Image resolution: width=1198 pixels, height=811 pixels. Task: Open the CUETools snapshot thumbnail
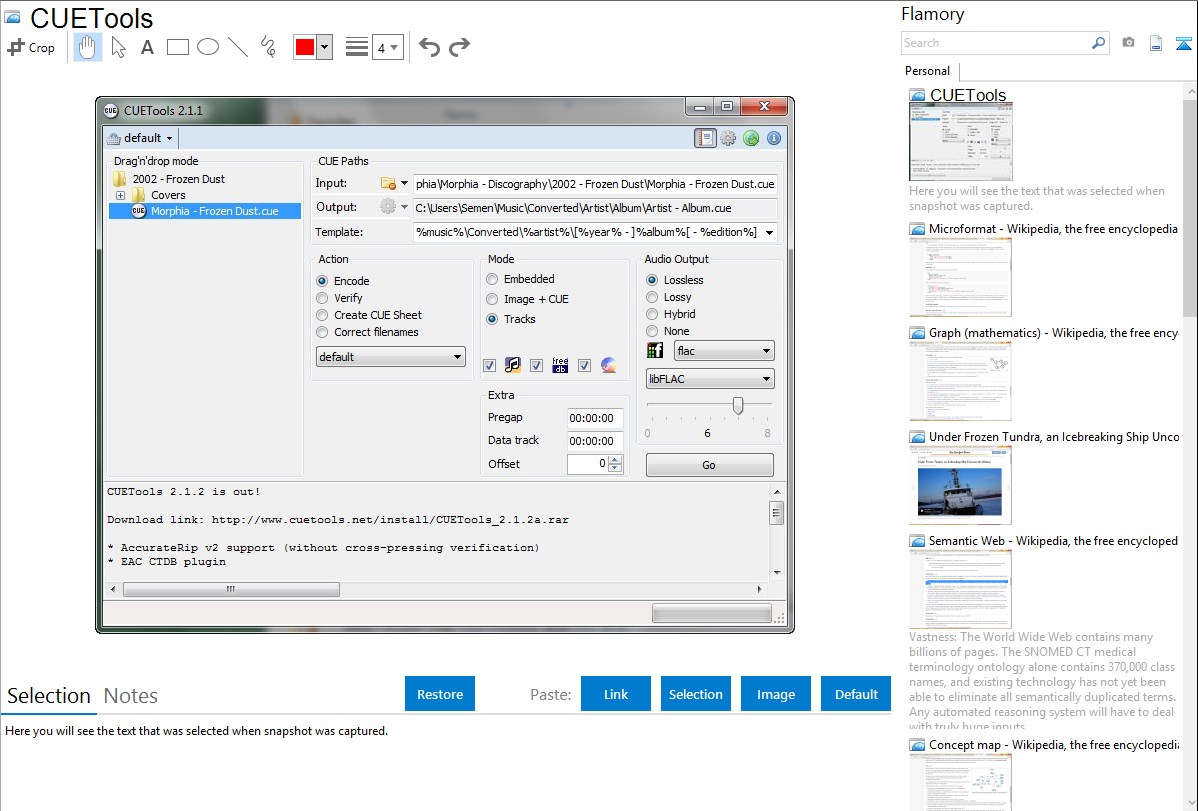tap(960, 142)
